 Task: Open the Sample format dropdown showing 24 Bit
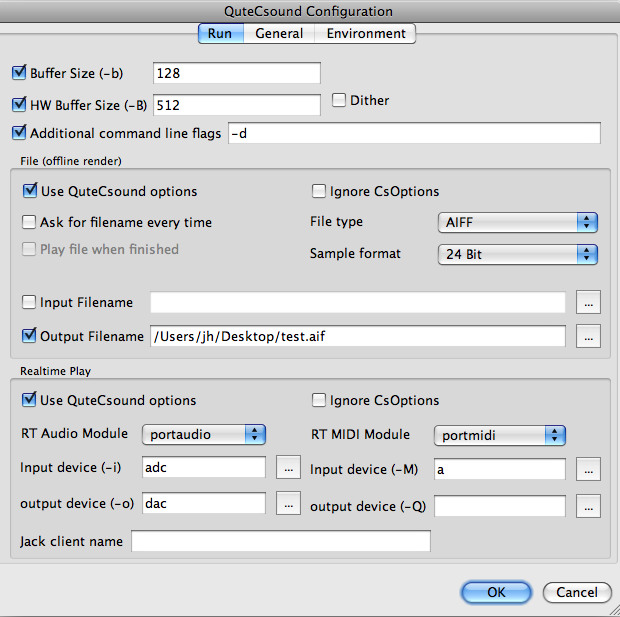[x=518, y=254]
